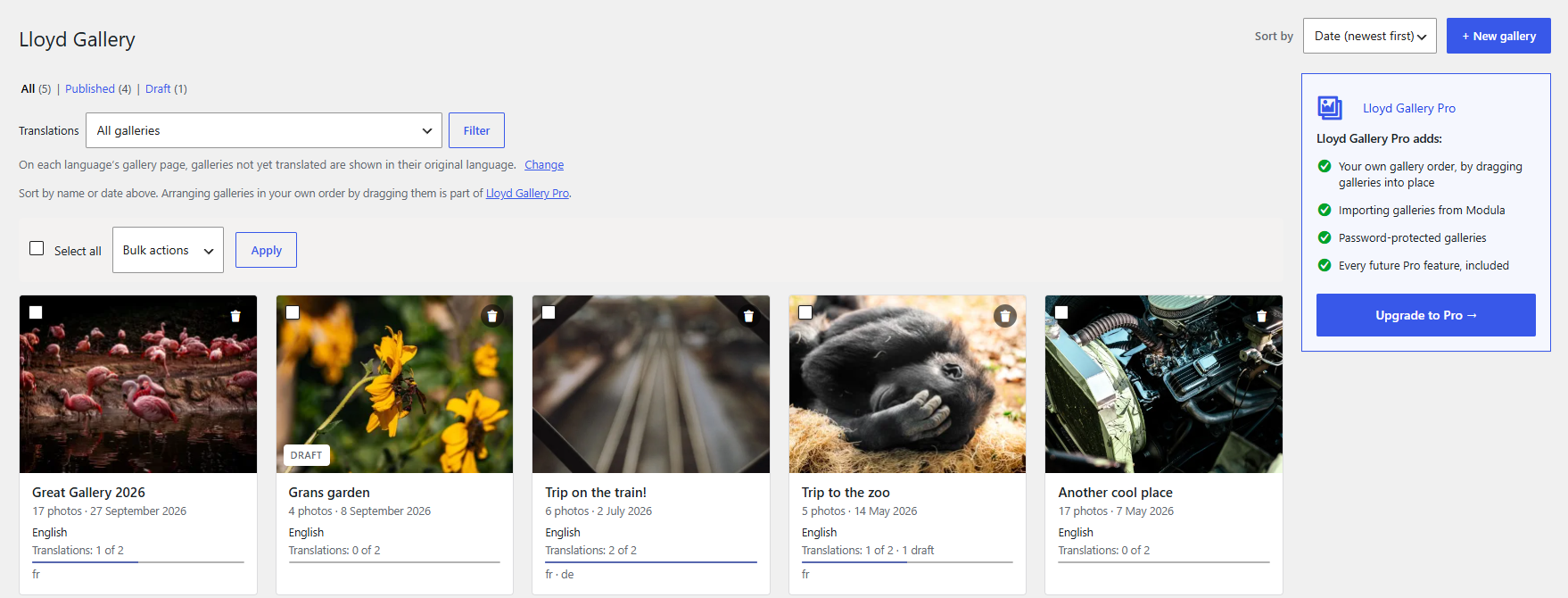Click the "fr · de" translation languages text
1568x598 pixels.
pyautogui.click(x=559, y=575)
